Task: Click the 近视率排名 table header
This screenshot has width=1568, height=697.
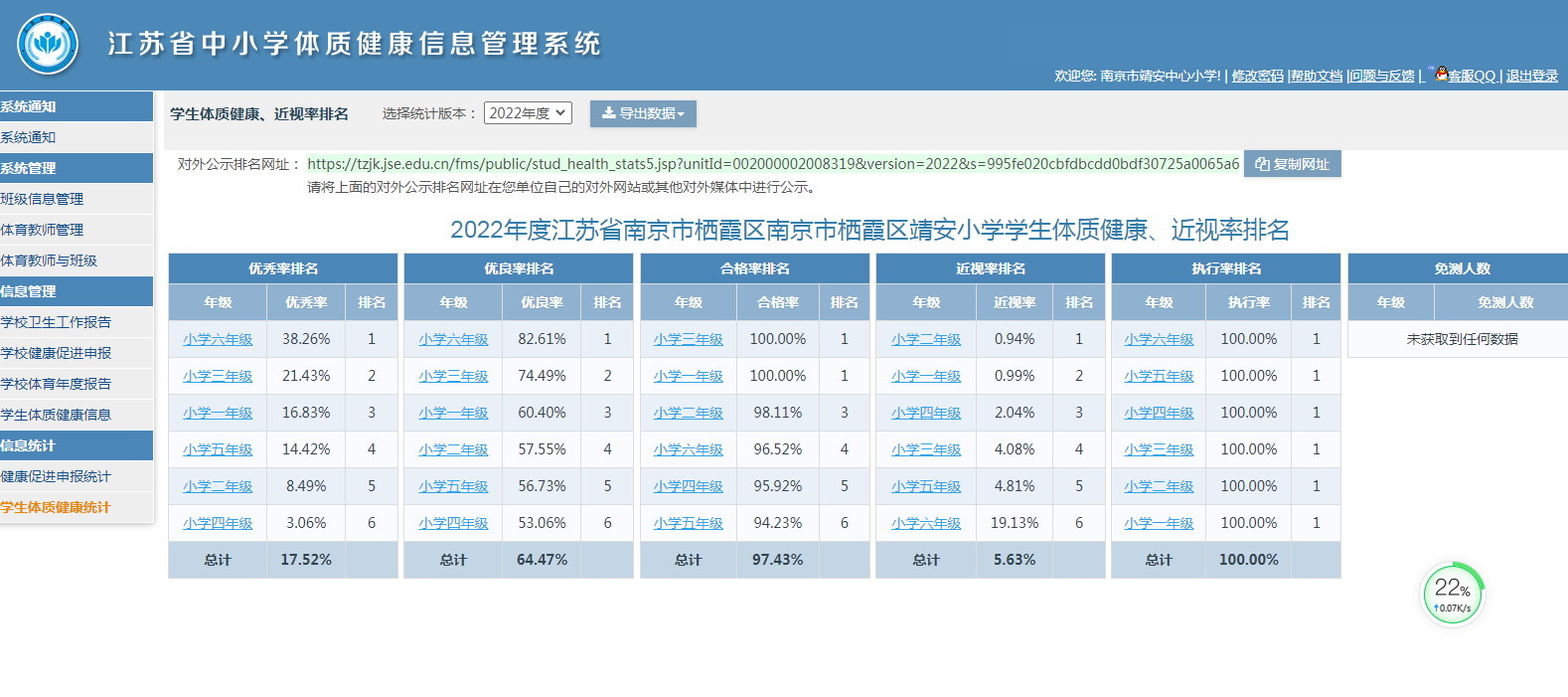Action: [991, 268]
